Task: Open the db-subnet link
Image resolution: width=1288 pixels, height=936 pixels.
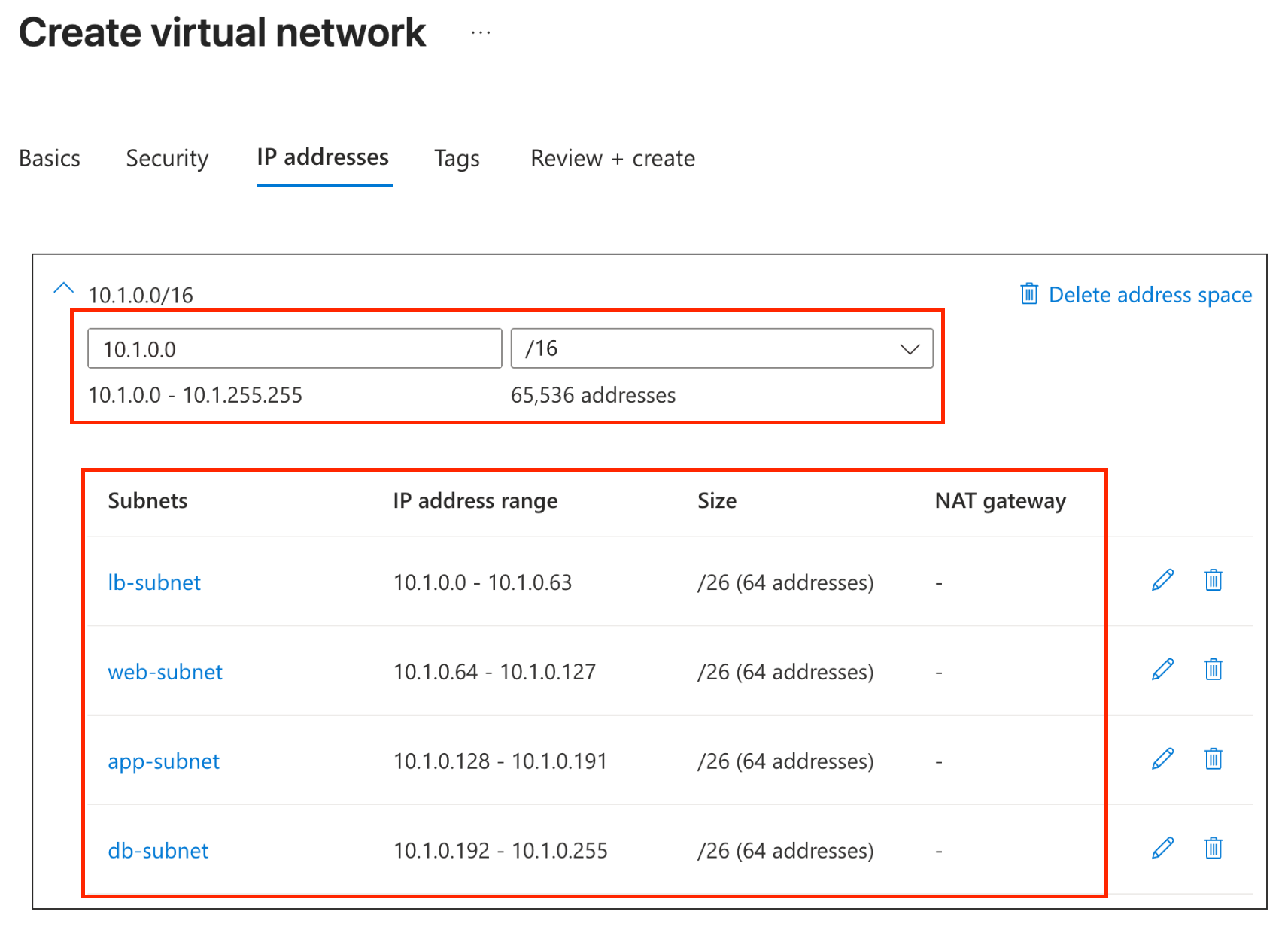Action: click(158, 851)
